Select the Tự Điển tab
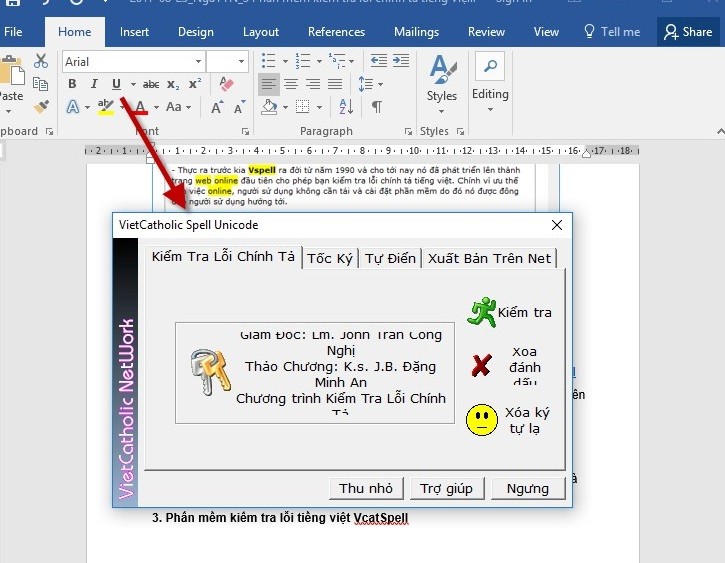725x563 pixels. coord(390,258)
